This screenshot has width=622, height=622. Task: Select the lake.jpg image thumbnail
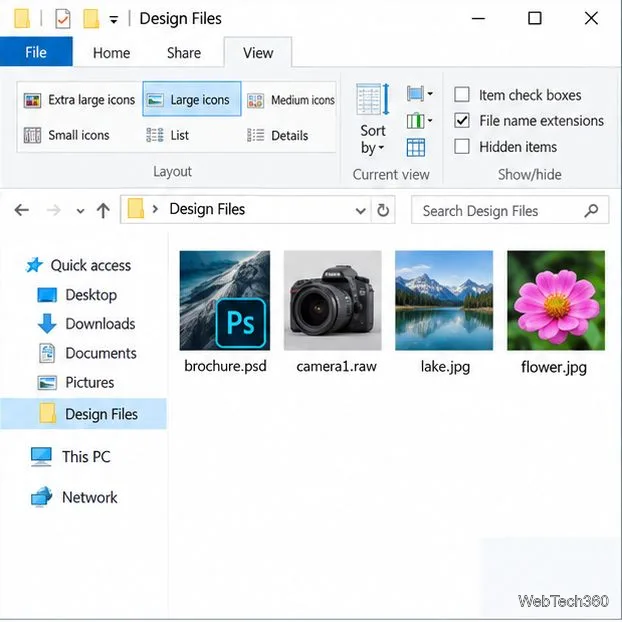point(444,301)
